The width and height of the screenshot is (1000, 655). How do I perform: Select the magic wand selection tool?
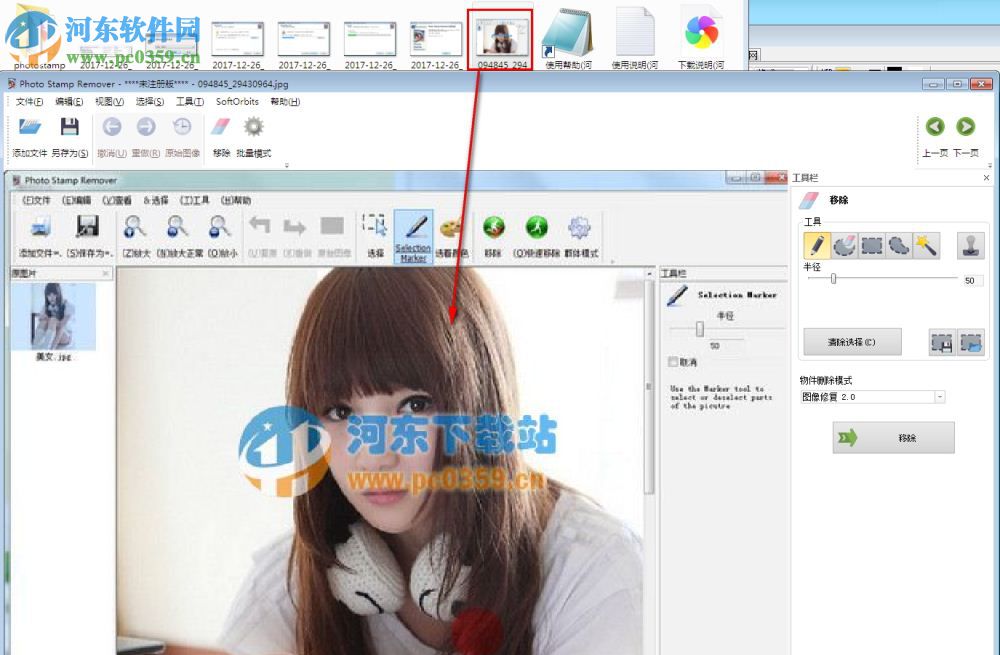pos(925,243)
